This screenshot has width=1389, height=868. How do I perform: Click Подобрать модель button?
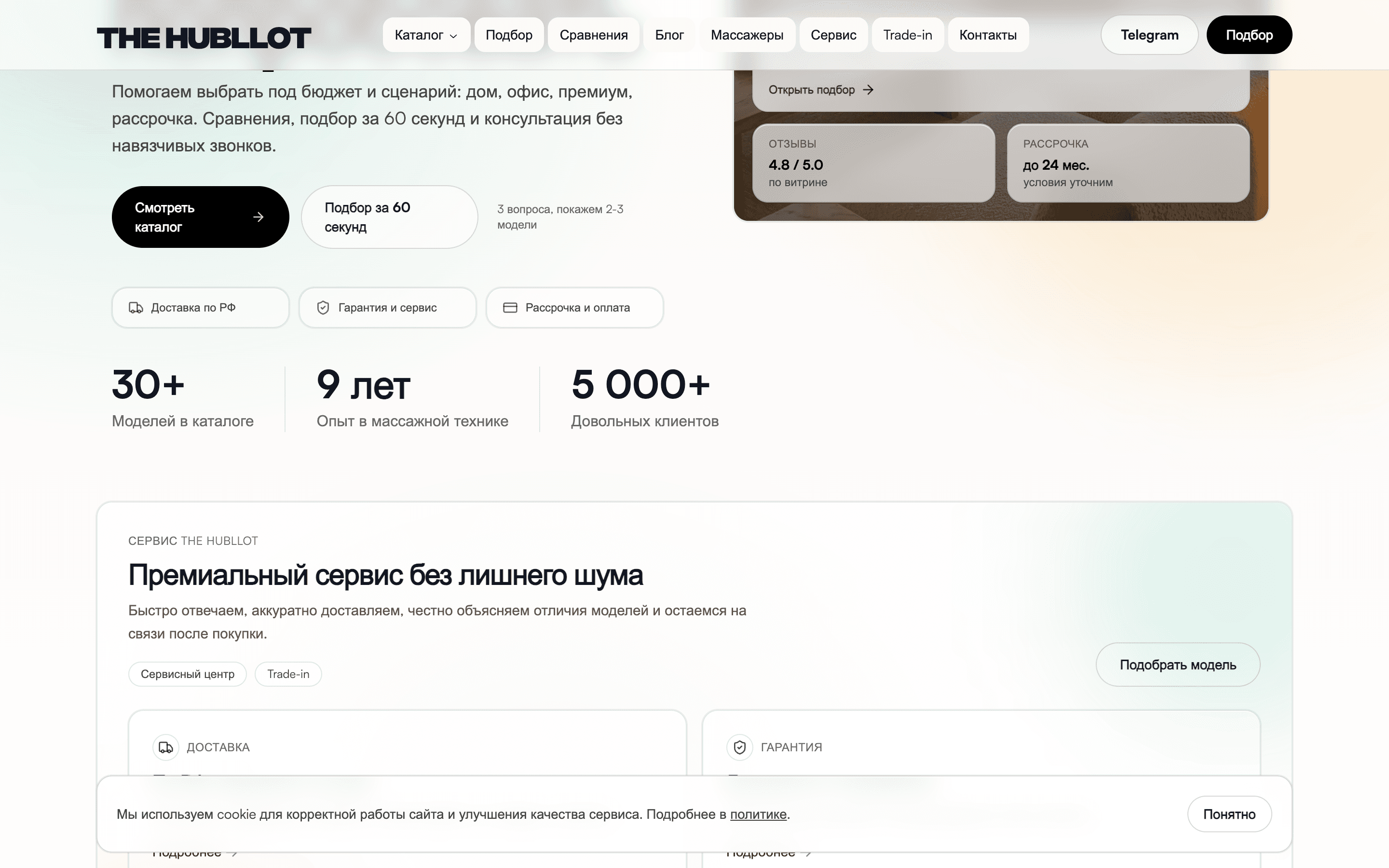[x=1178, y=665]
